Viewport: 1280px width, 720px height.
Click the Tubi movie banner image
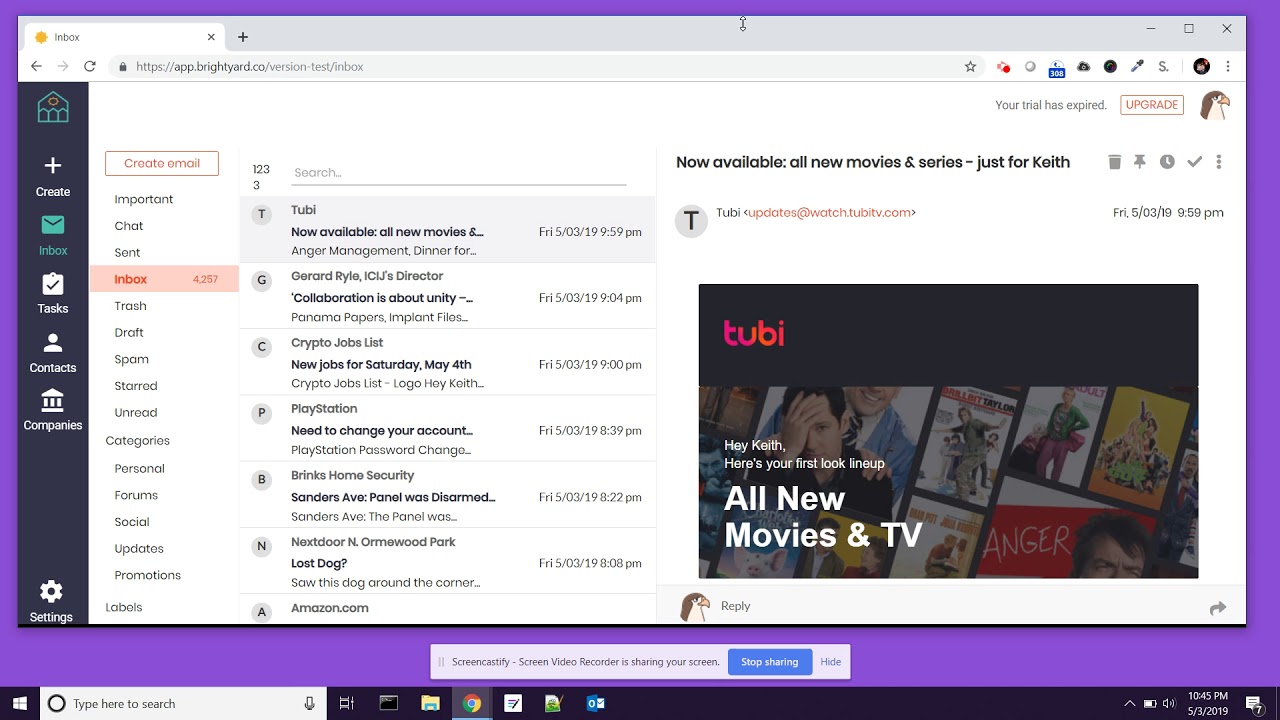point(948,482)
